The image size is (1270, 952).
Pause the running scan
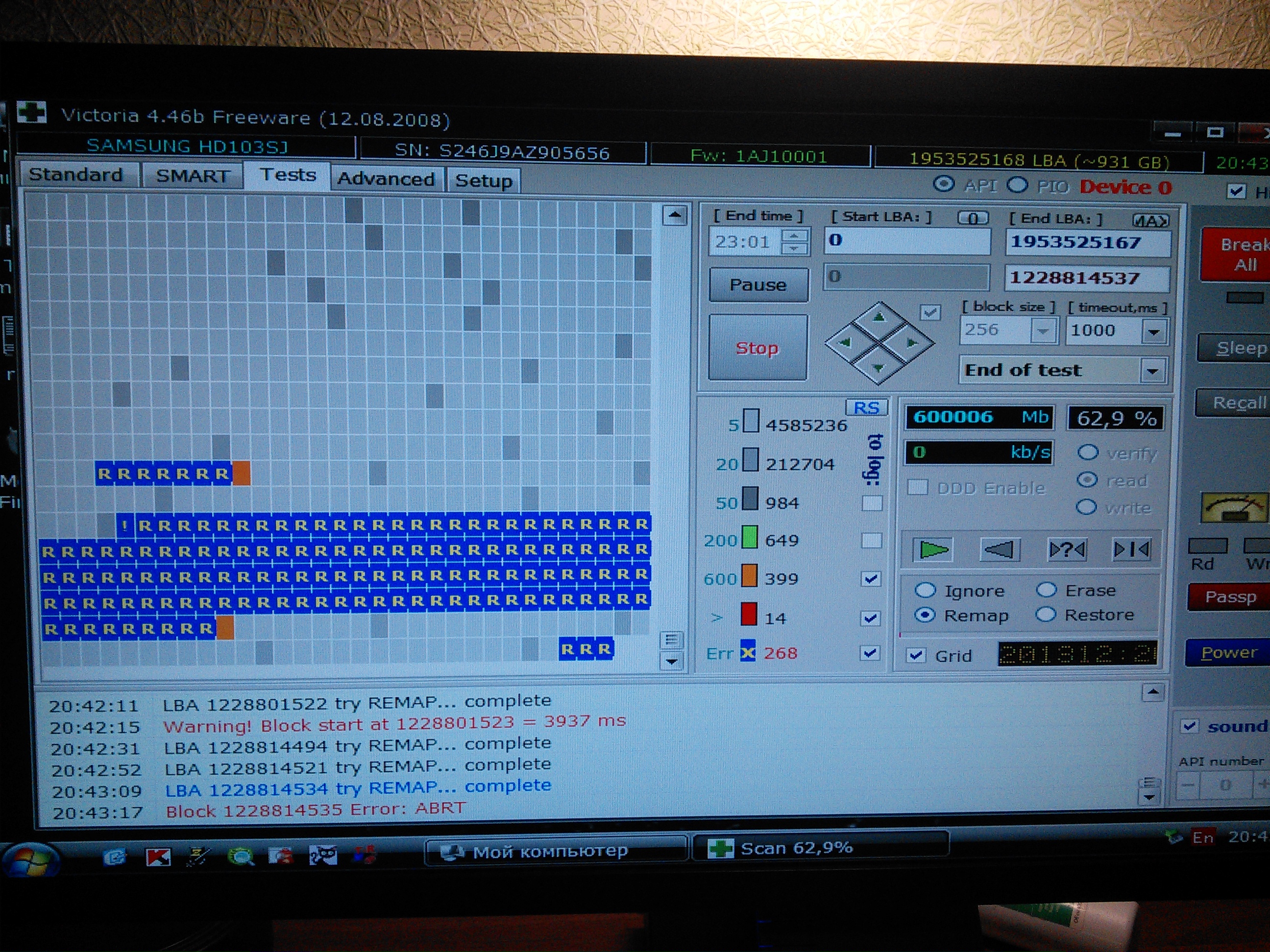[758, 285]
